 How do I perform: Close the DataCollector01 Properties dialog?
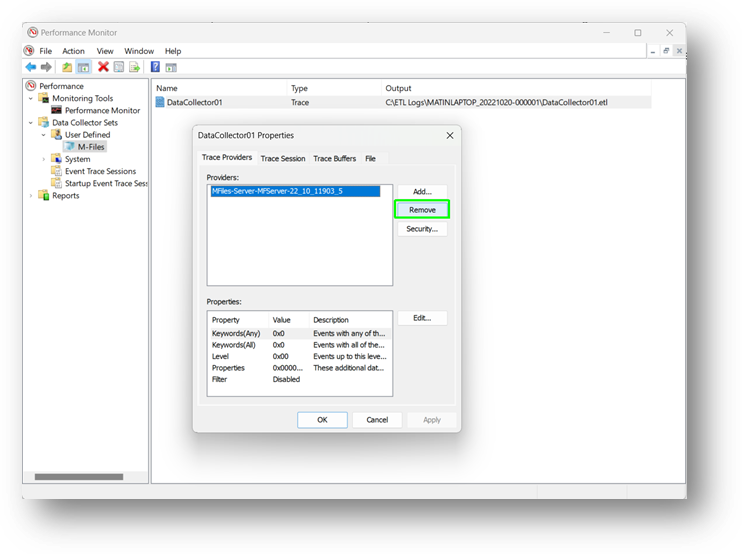tap(450, 135)
